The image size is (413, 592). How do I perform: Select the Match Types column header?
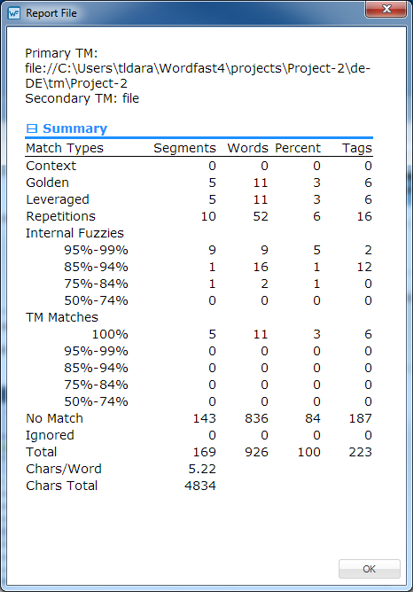coord(65,148)
